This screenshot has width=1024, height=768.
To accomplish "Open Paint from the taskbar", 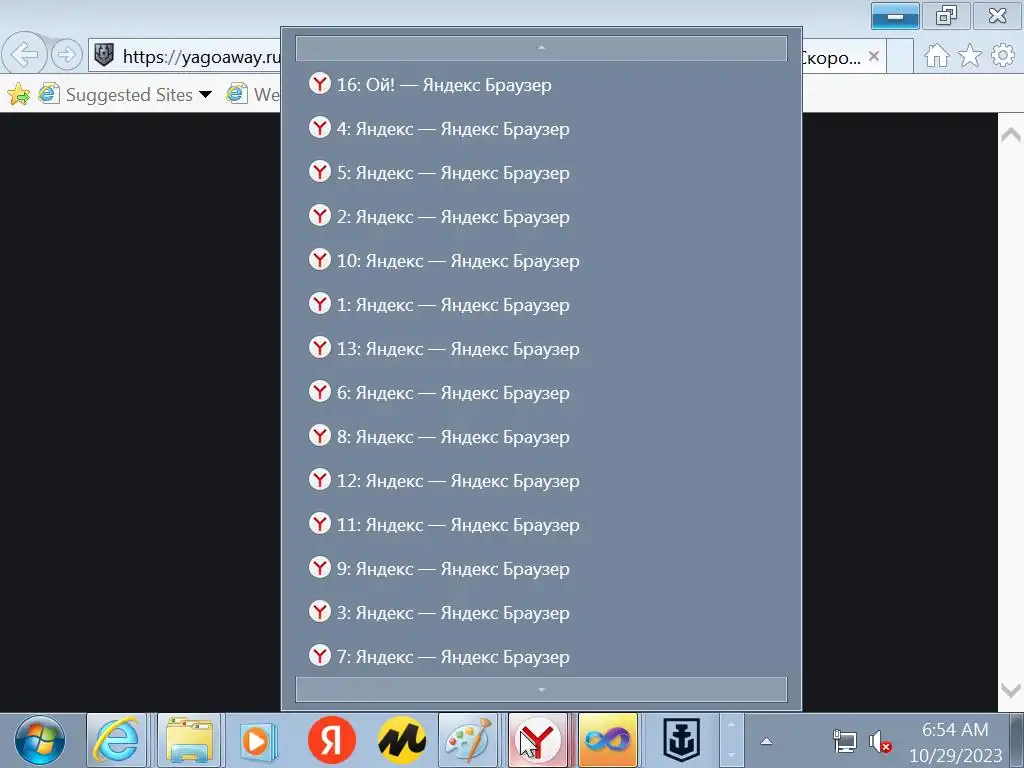I will 468,741.
